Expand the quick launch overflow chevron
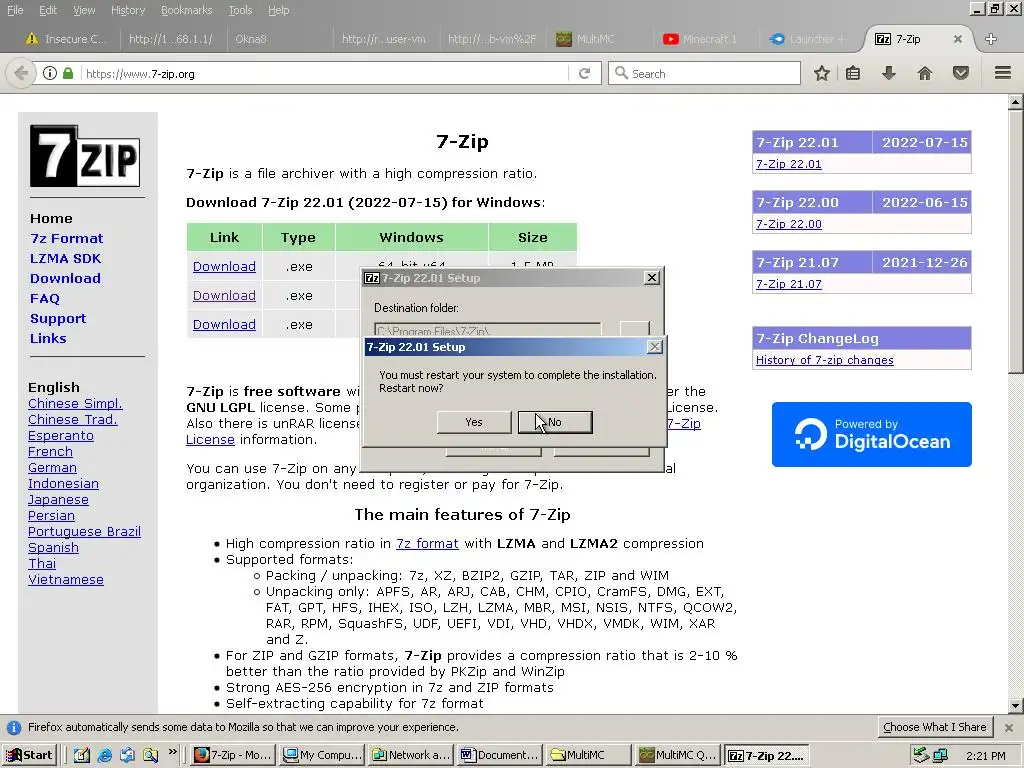The height and width of the screenshot is (768, 1024). point(172,752)
